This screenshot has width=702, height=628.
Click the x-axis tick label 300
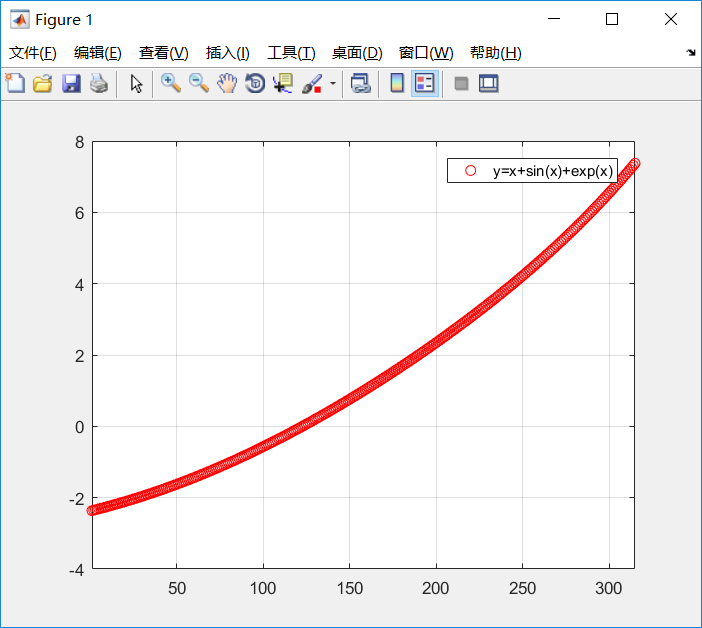click(x=608, y=588)
